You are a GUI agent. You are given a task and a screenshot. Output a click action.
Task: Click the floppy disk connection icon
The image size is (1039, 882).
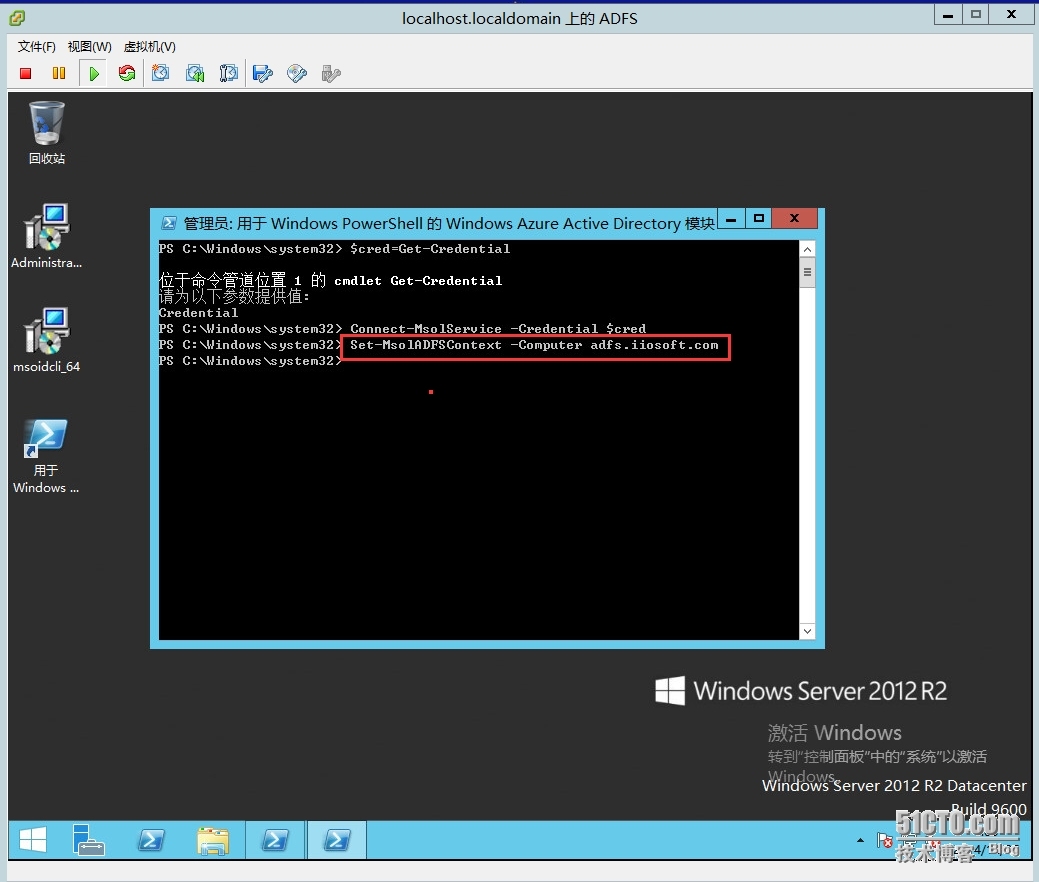pos(263,73)
